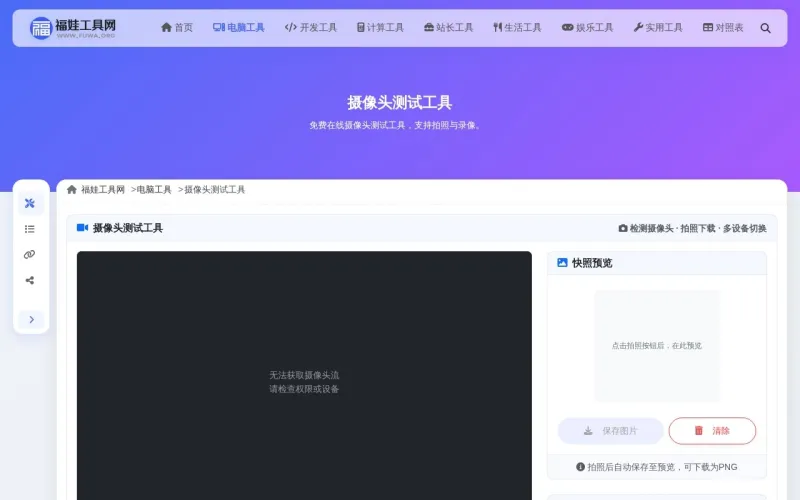Screen dimensions: 800x500
Task: Click the picture icon beside 快照预览
Action: click(x=562, y=263)
